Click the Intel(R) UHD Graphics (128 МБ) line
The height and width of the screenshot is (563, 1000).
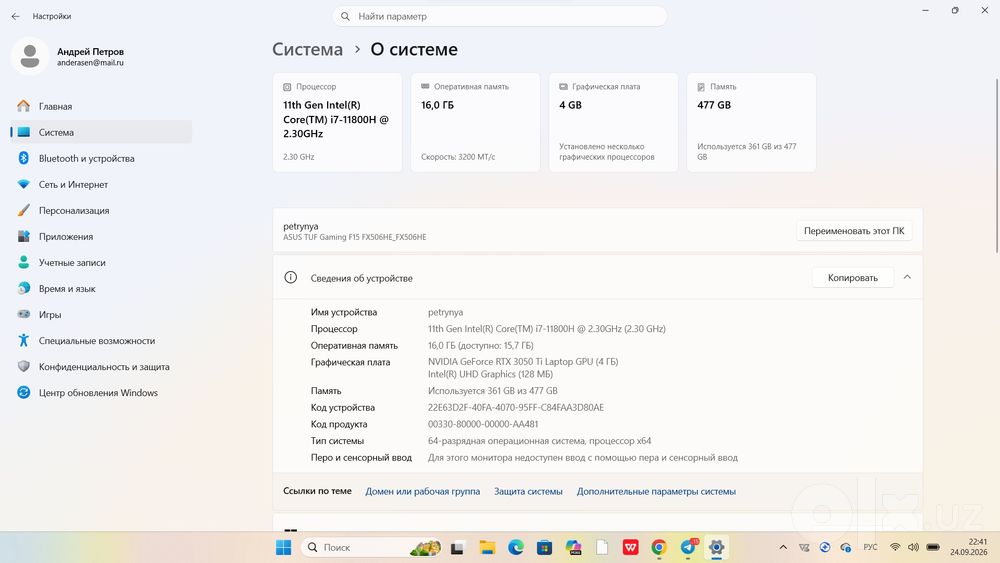point(490,374)
